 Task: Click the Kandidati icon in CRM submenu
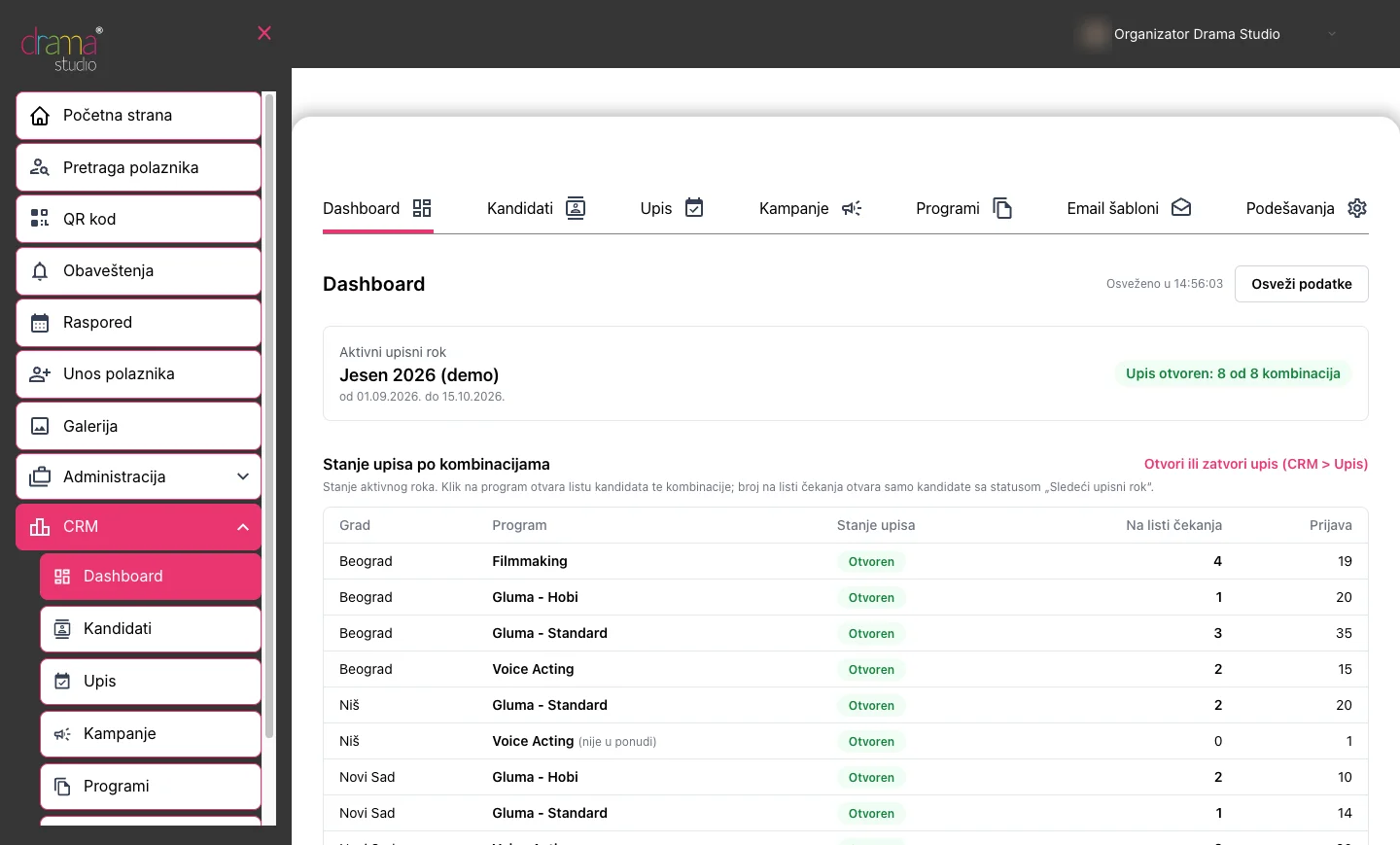(x=62, y=629)
